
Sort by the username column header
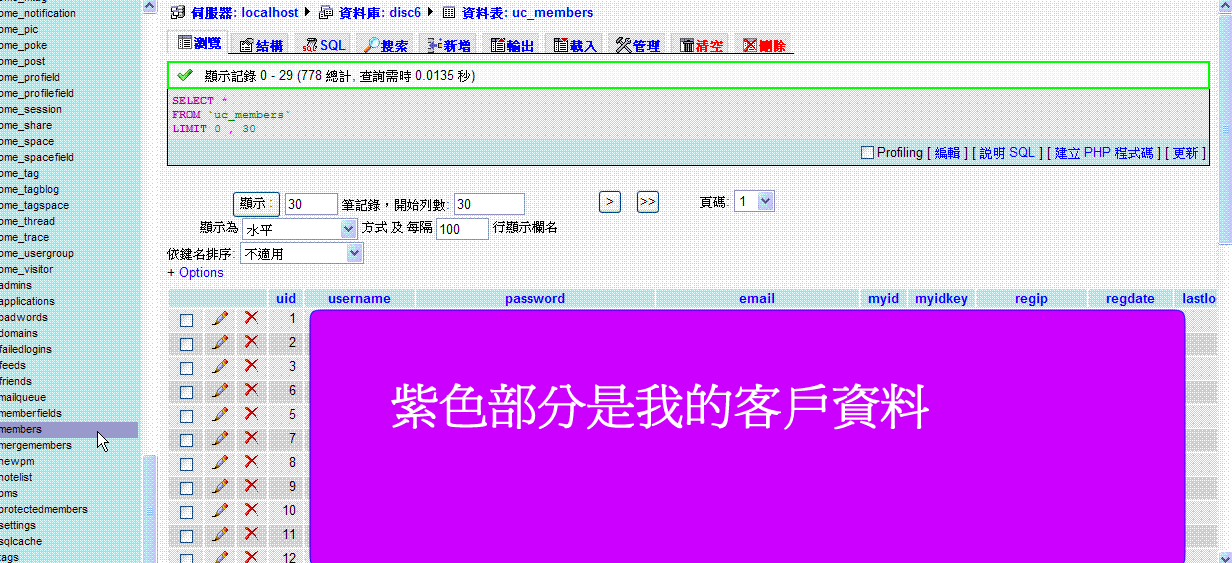tap(359, 298)
